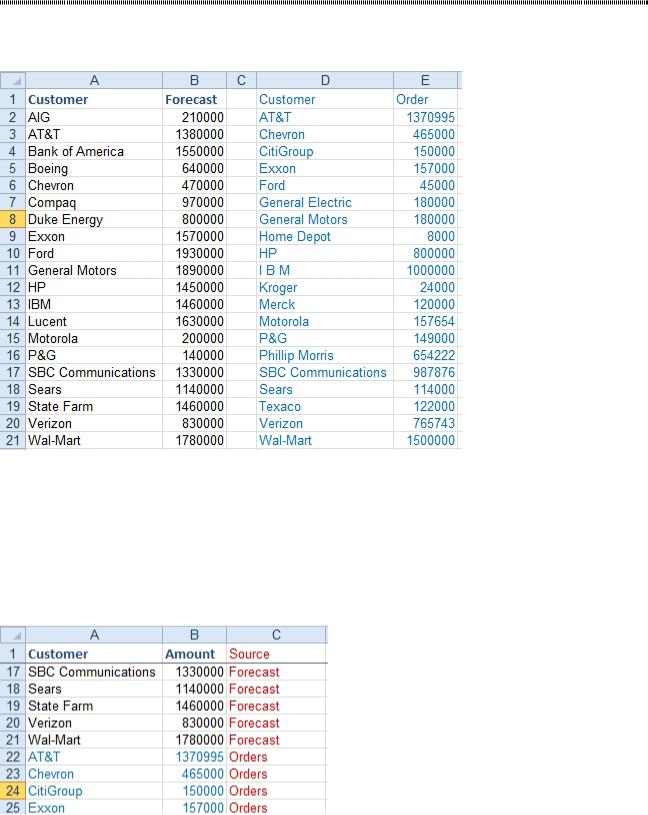Select the Lucent cell

[94, 321]
